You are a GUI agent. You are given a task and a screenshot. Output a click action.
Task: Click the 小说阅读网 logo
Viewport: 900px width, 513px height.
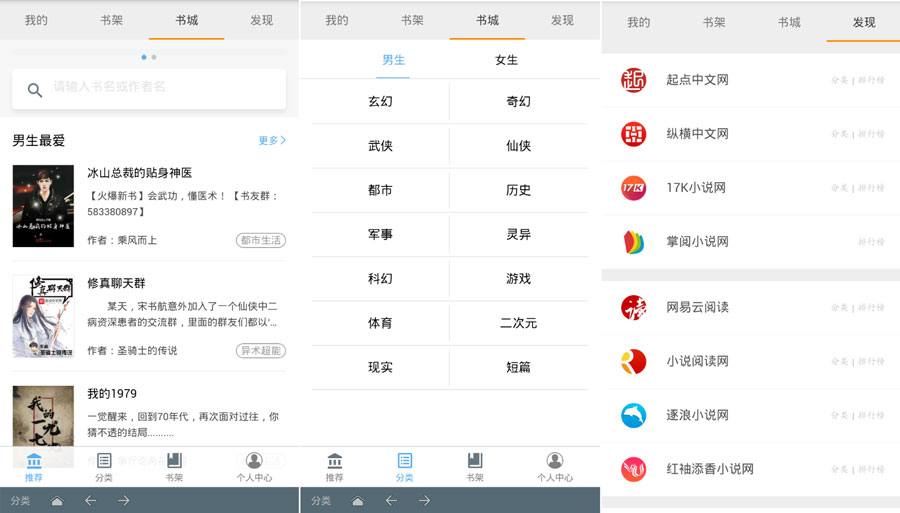(634, 362)
